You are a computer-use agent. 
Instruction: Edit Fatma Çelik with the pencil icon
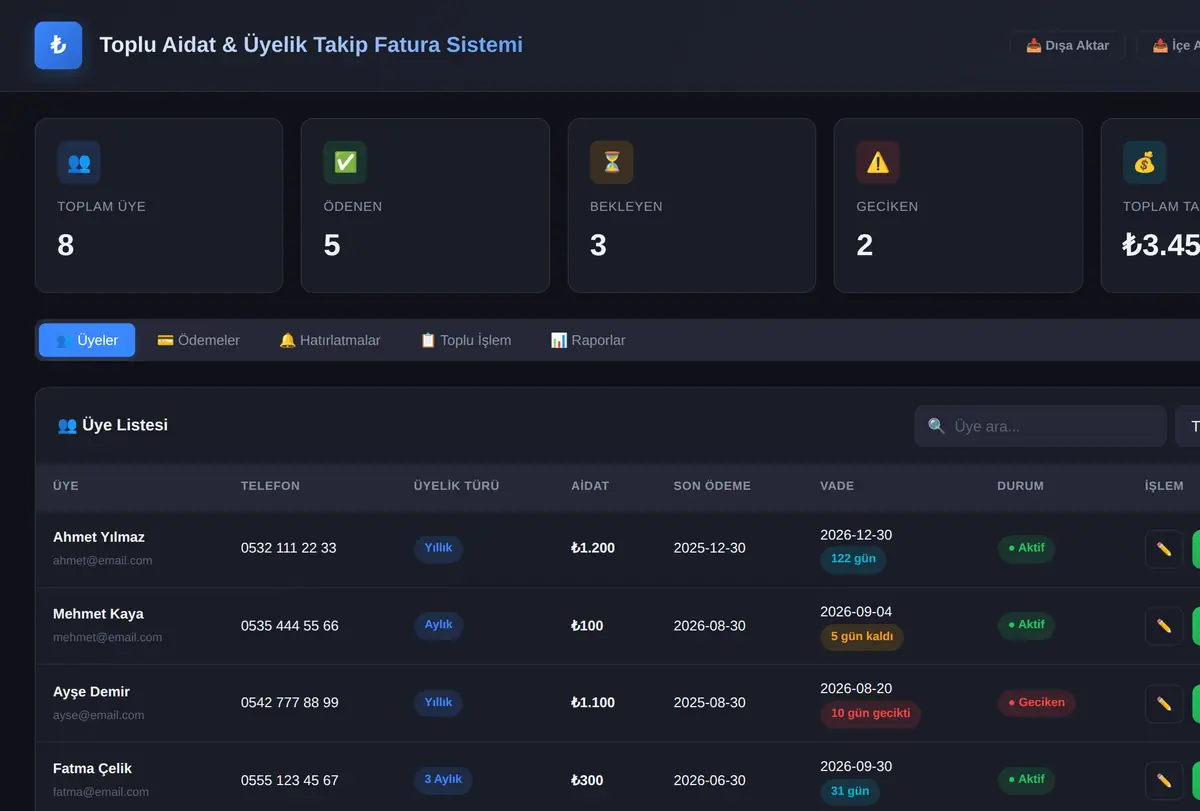point(1164,780)
